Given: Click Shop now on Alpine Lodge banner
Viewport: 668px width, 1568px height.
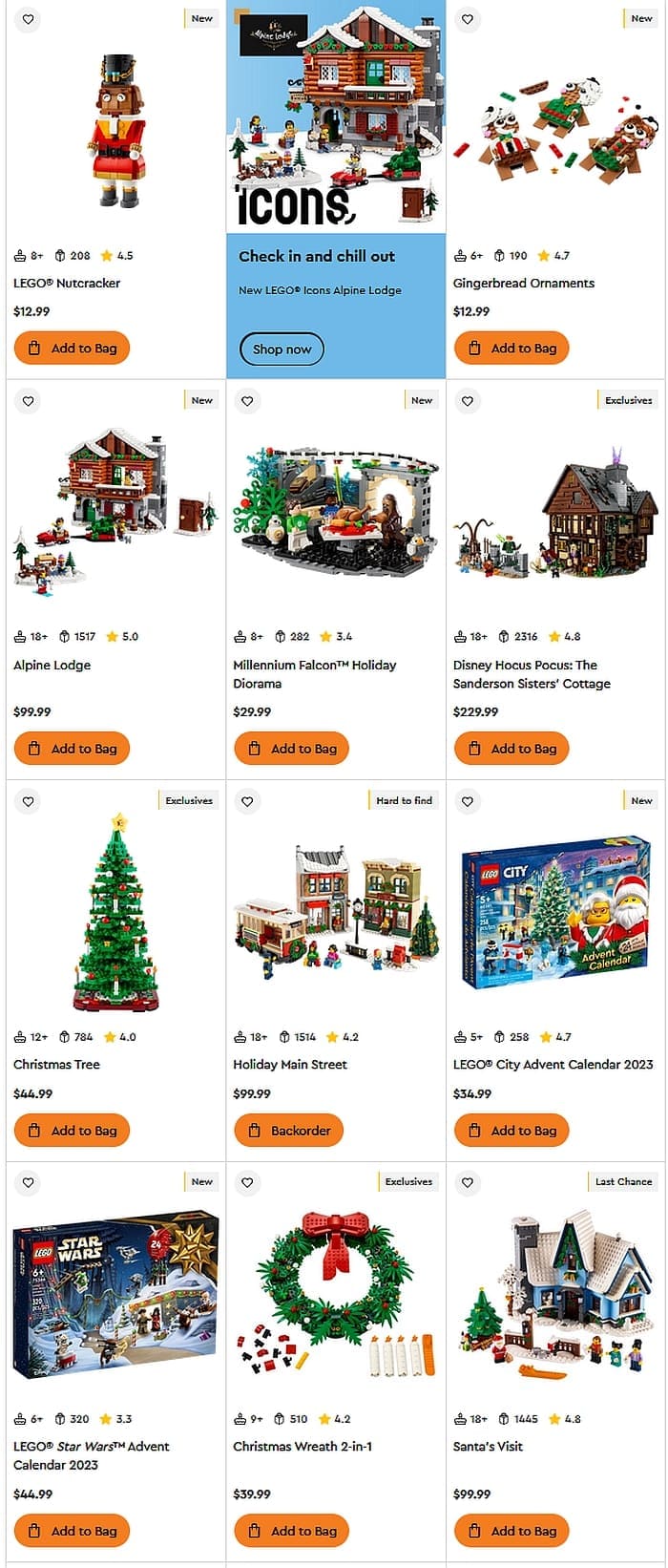Looking at the screenshot, I should 282,349.
